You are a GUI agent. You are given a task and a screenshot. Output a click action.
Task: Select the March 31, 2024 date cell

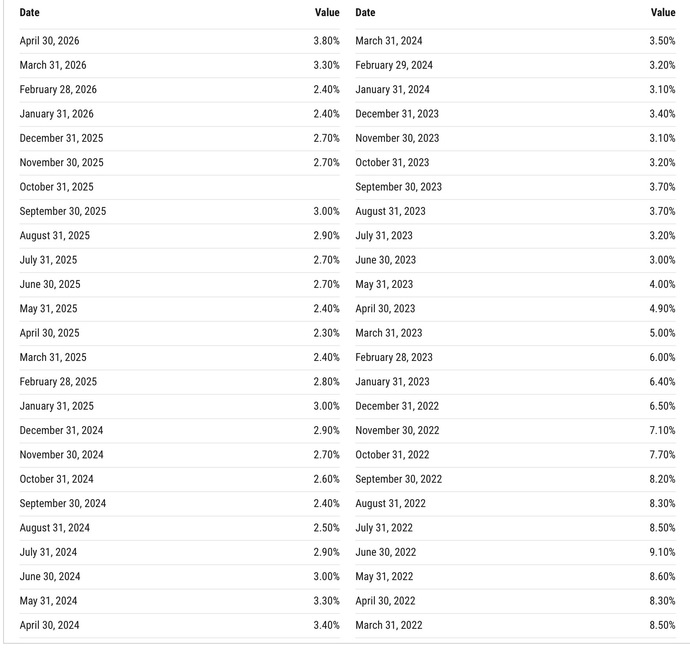point(389,41)
